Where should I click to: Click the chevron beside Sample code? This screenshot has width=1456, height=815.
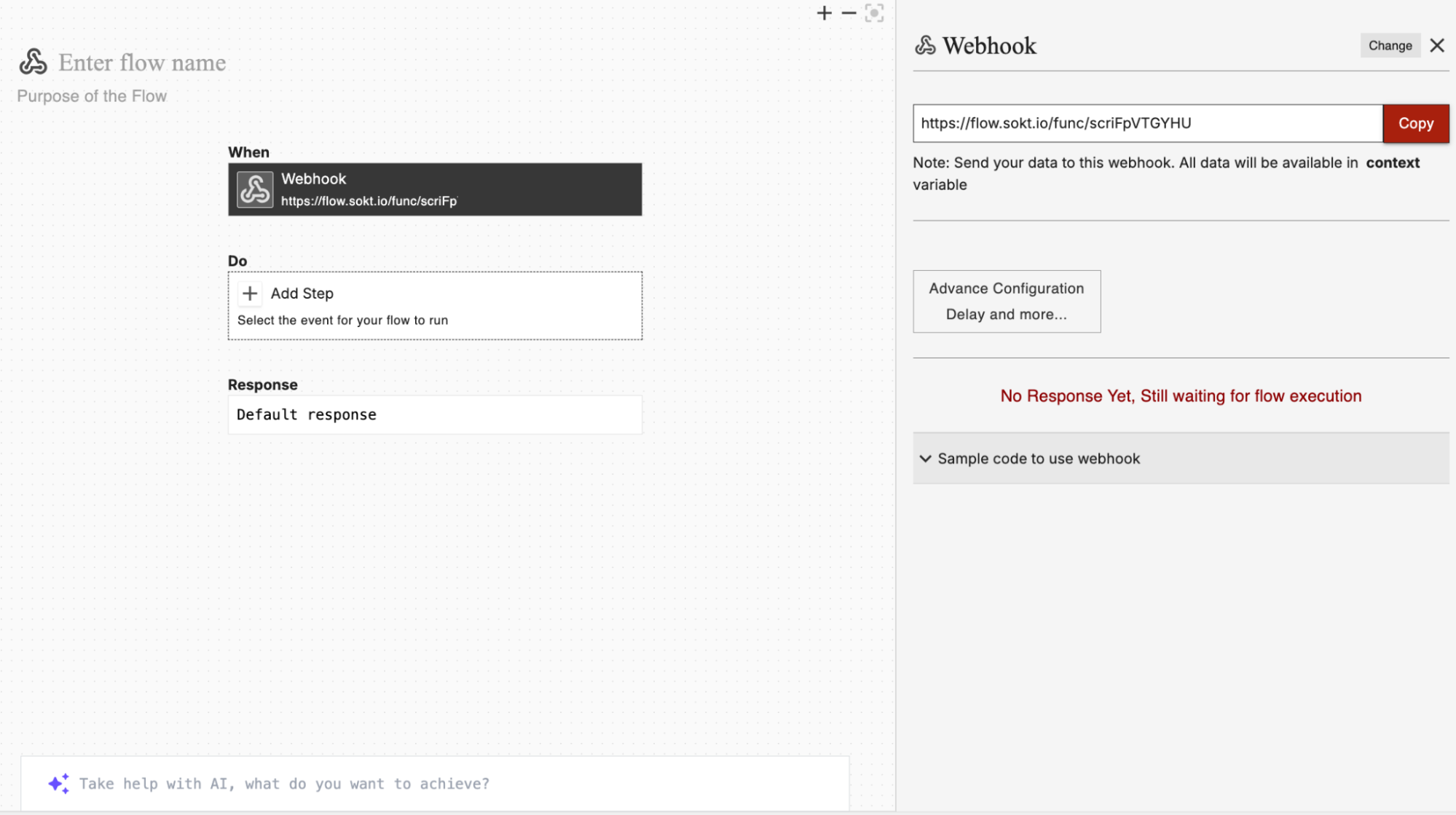click(x=925, y=459)
